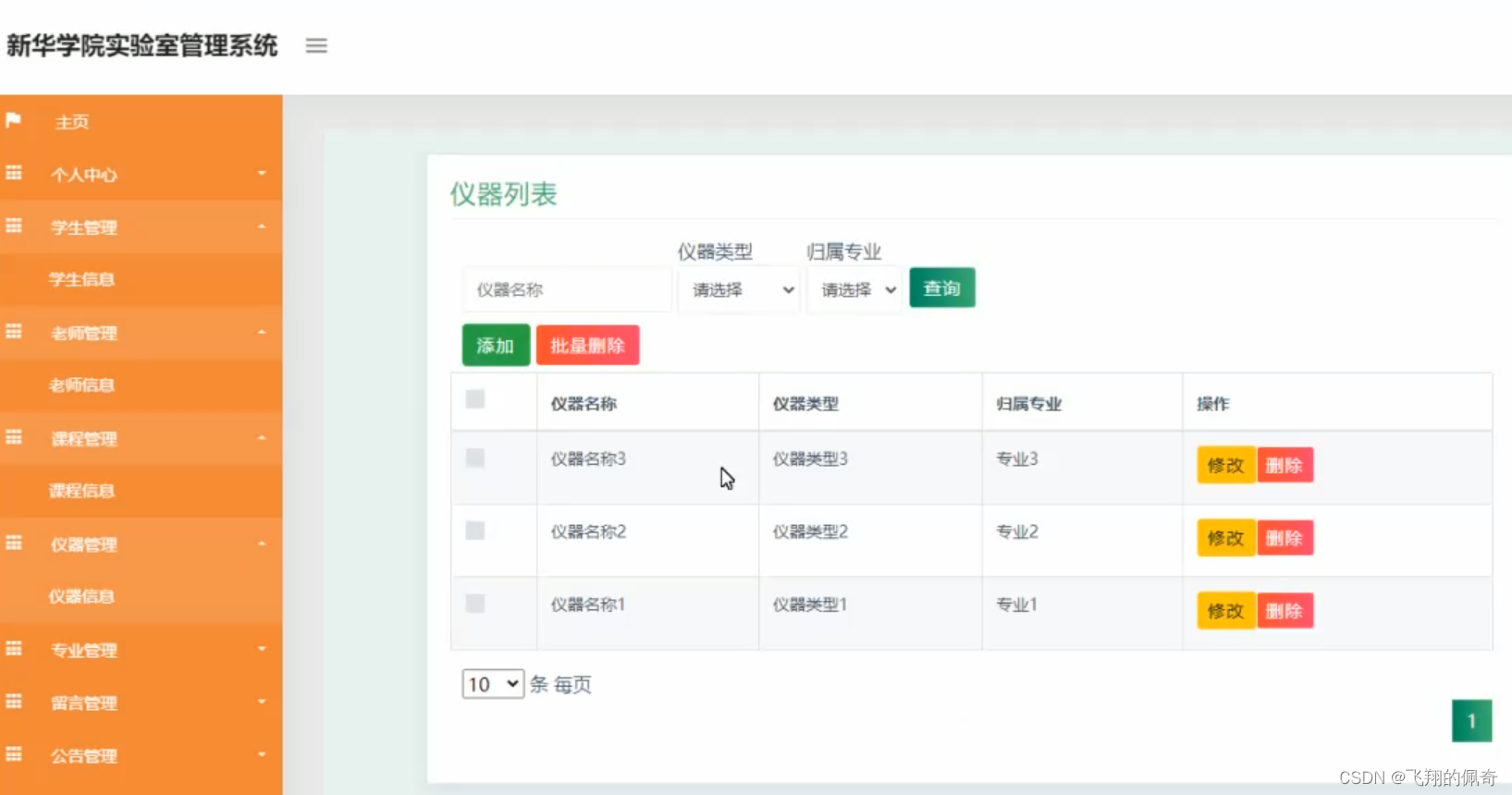Screen dimensions: 1512x795
Task: Click the 新华学院实验室管理系统 title
Action: click(141, 45)
